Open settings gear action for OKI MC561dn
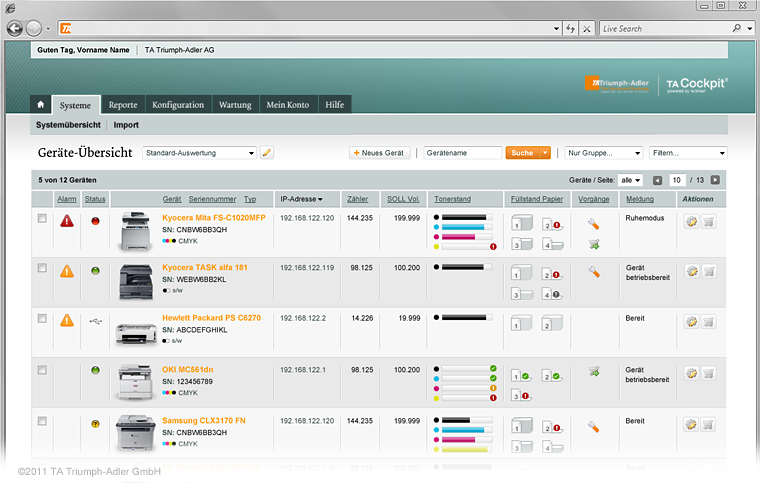This screenshot has width=760, height=483. point(692,373)
